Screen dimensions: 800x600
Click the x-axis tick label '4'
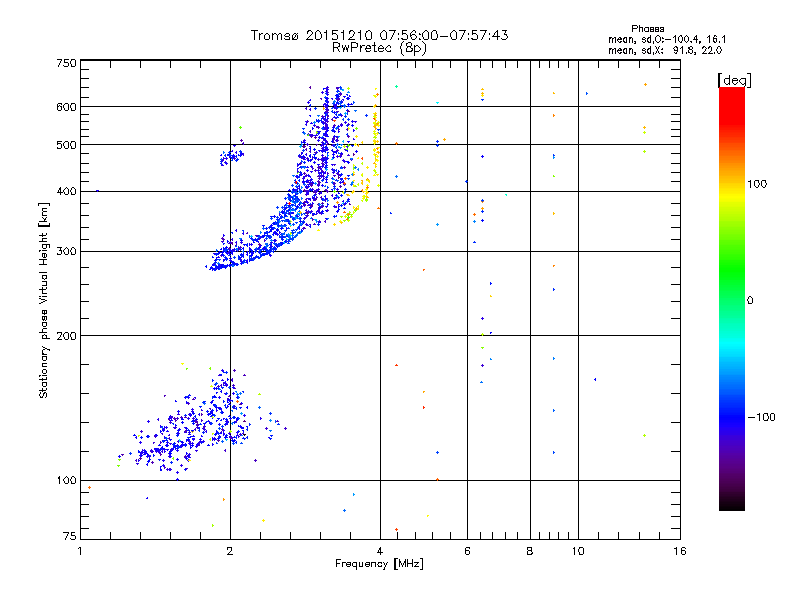click(x=380, y=551)
